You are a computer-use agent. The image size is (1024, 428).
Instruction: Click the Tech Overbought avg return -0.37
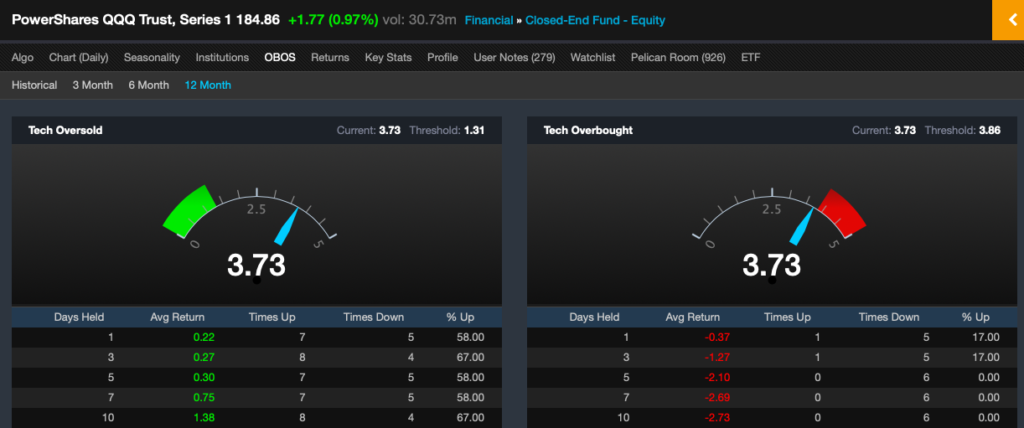point(717,338)
